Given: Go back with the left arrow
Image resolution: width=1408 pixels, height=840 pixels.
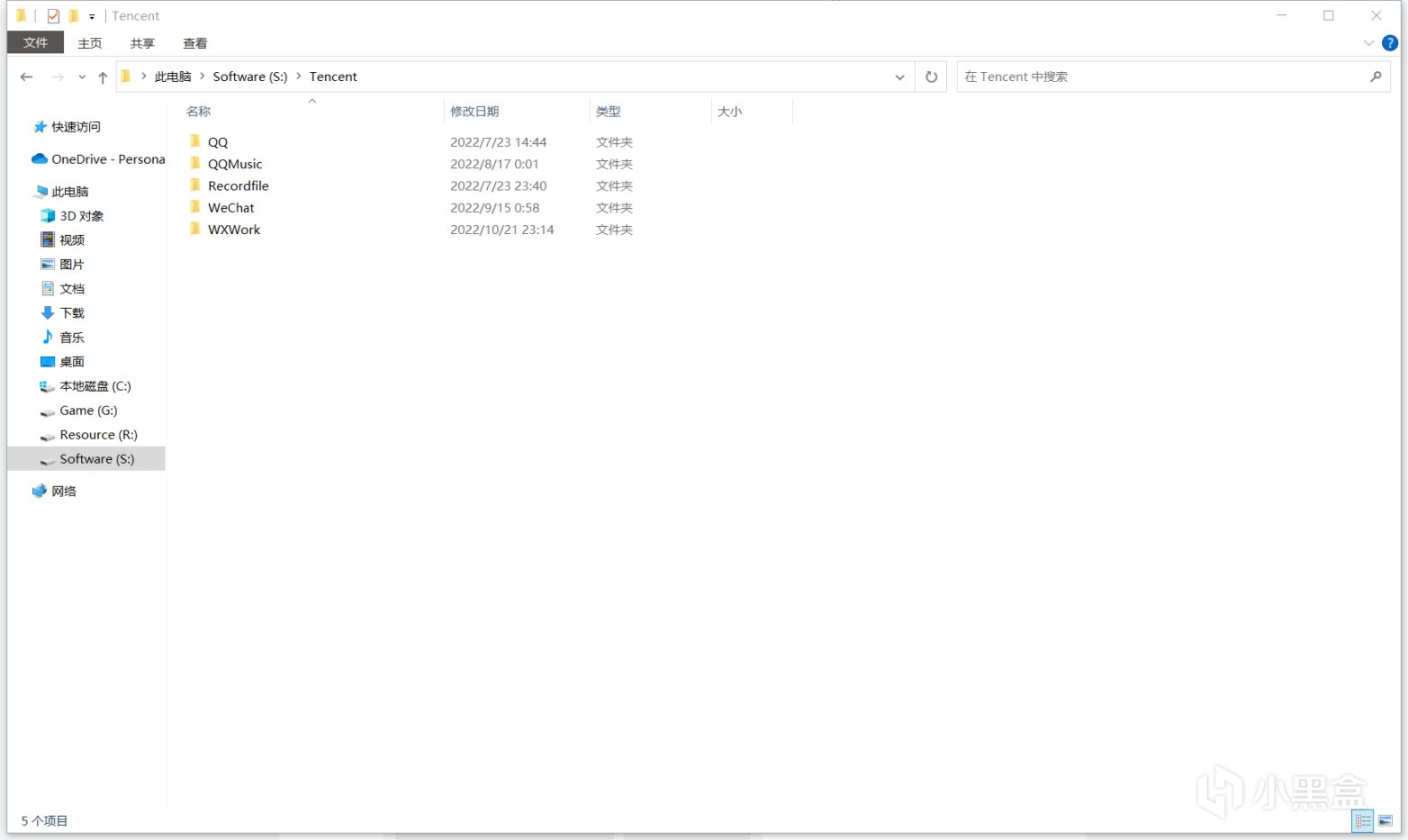Looking at the screenshot, I should point(27,77).
